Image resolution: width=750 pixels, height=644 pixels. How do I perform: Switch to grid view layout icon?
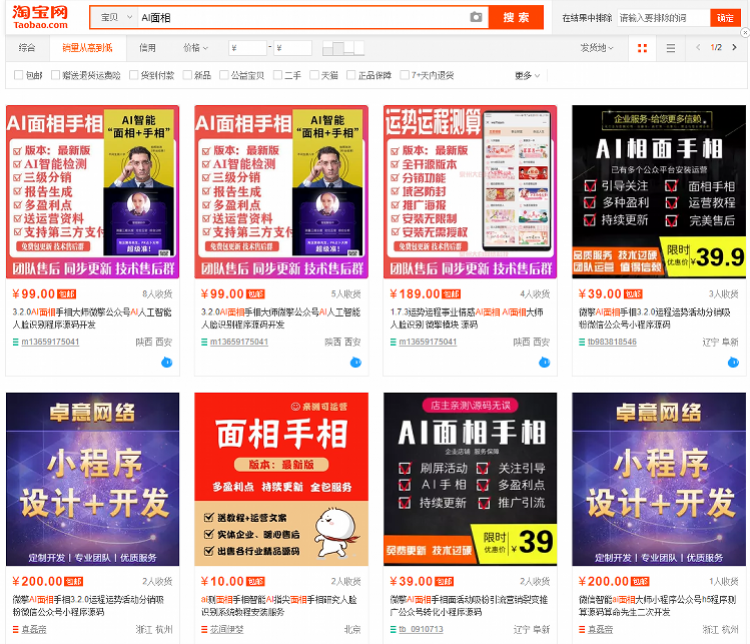642,48
